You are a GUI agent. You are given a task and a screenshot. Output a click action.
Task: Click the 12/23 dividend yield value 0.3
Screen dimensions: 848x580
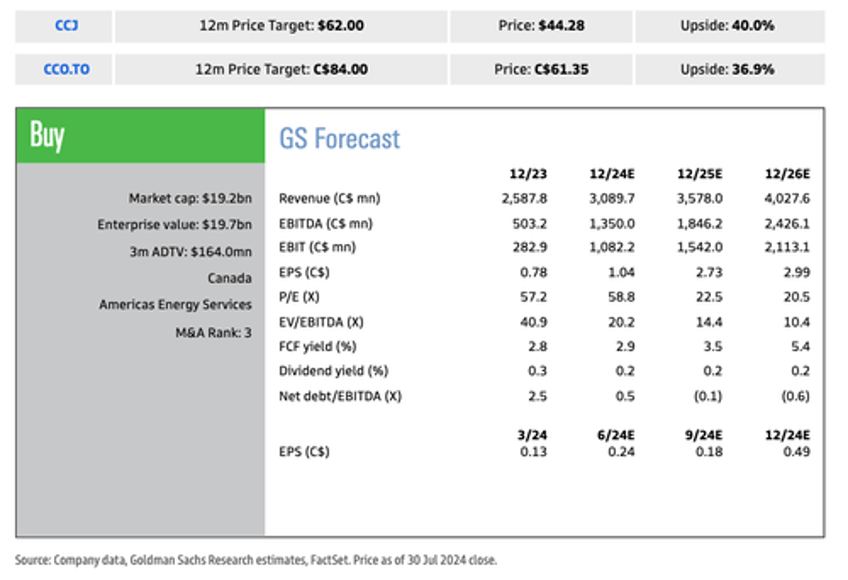click(x=538, y=371)
